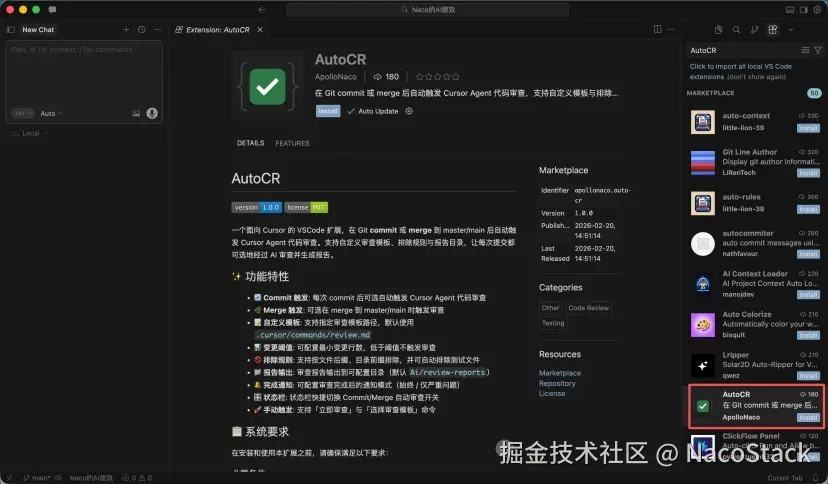Screen dimensions: 828x484
Task: Clear extensions search results icon
Action: tap(805, 50)
